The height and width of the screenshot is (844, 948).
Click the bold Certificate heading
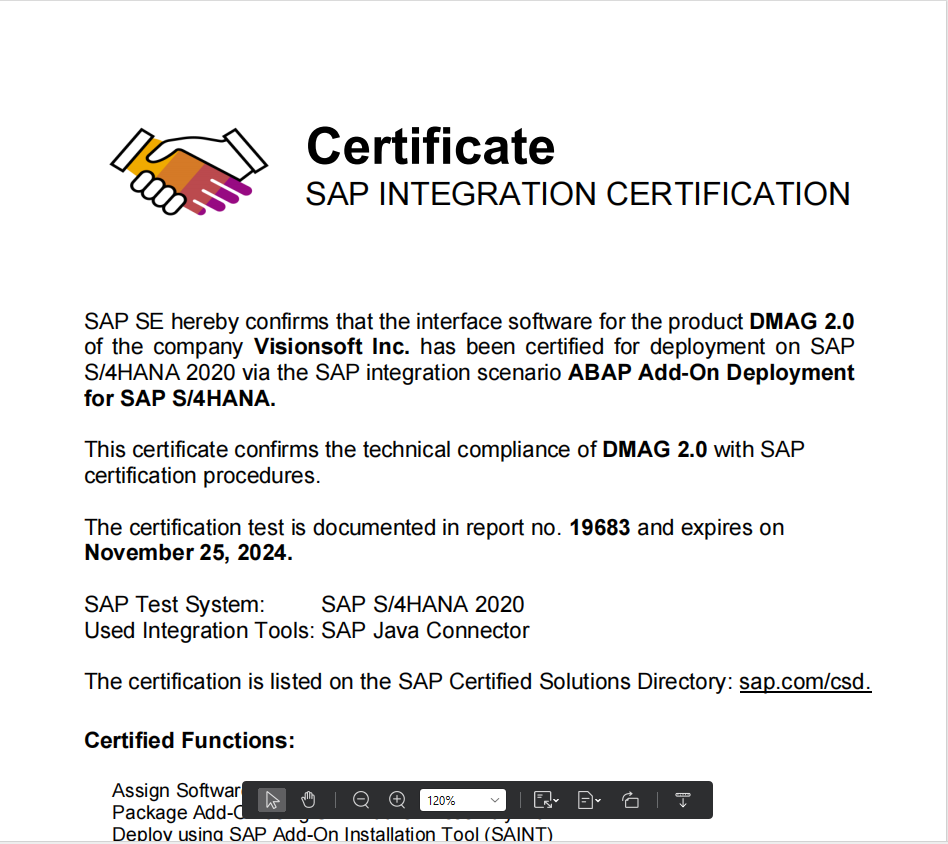tap(430, 146)
